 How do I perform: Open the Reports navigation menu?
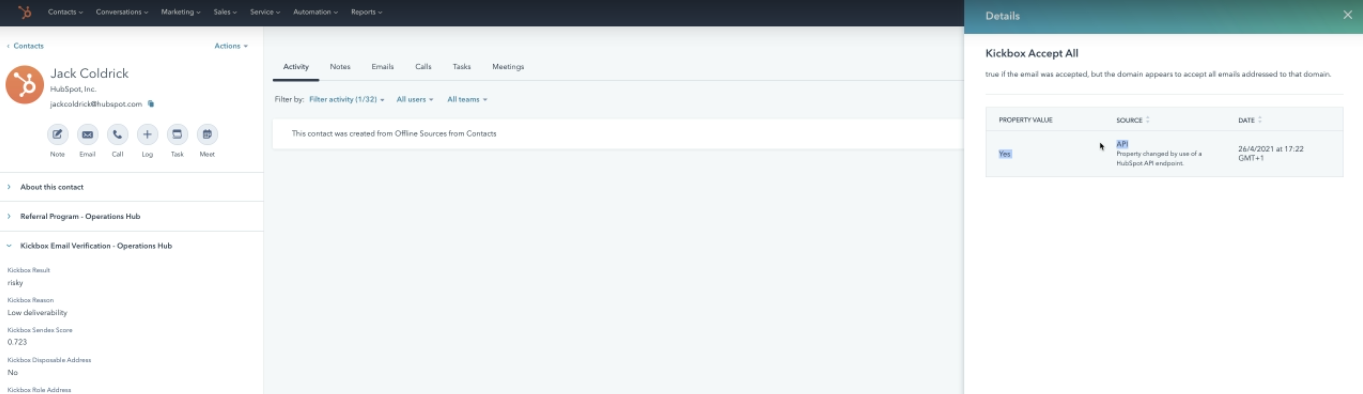[367, 12]
